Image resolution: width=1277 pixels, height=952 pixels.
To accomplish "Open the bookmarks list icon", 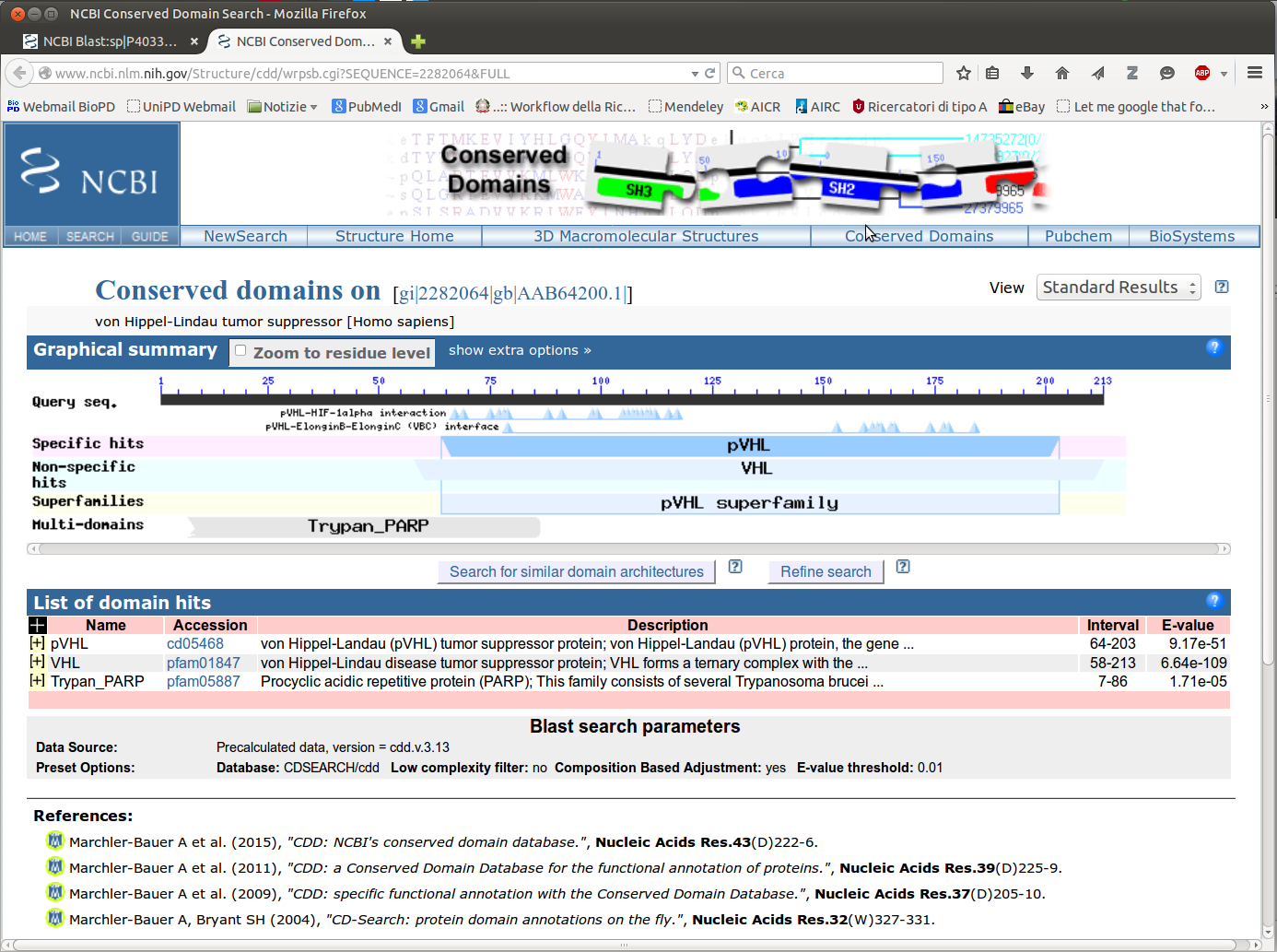I will click(992, 73).
